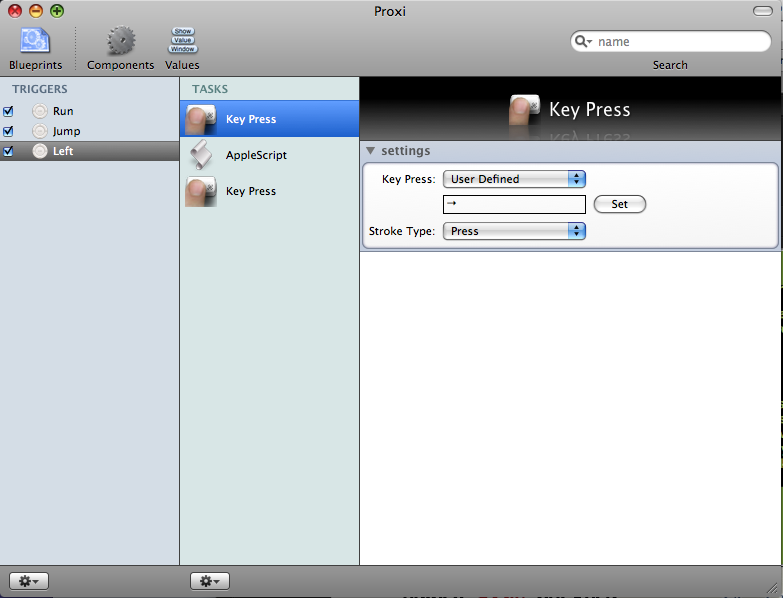Click the first Key Press task icon

click(x=201, y=119)
